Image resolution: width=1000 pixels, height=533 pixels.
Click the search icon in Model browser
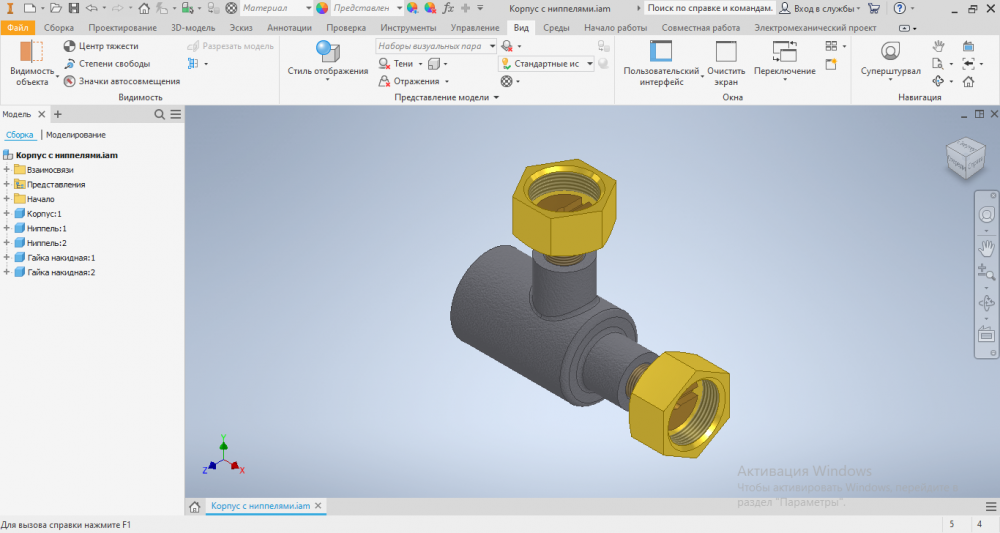160,115
